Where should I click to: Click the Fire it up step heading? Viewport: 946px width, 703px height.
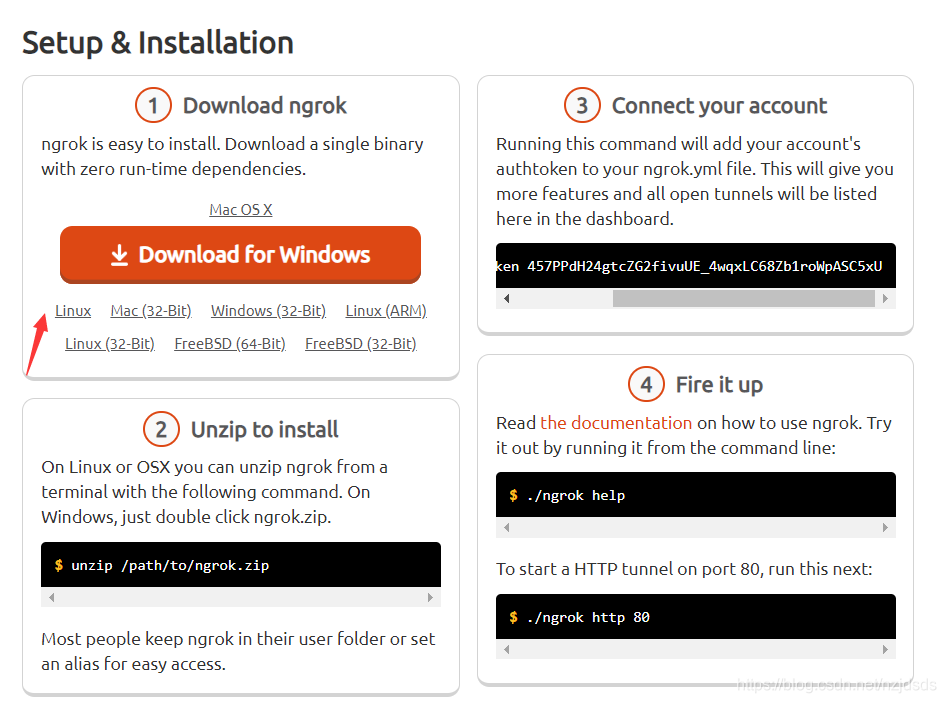(719, 384)
